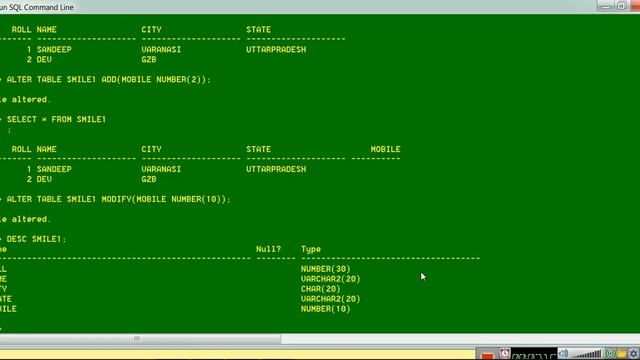Click the DESC SMILE1; command line

click(x=36, y=239)
